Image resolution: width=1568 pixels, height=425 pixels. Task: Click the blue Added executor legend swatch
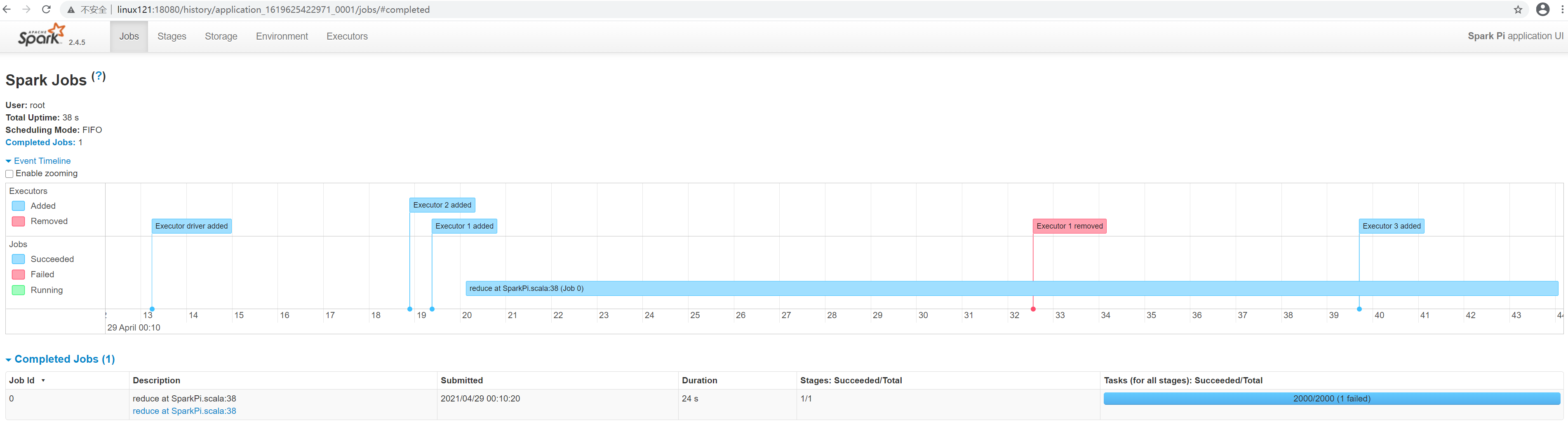19,206
